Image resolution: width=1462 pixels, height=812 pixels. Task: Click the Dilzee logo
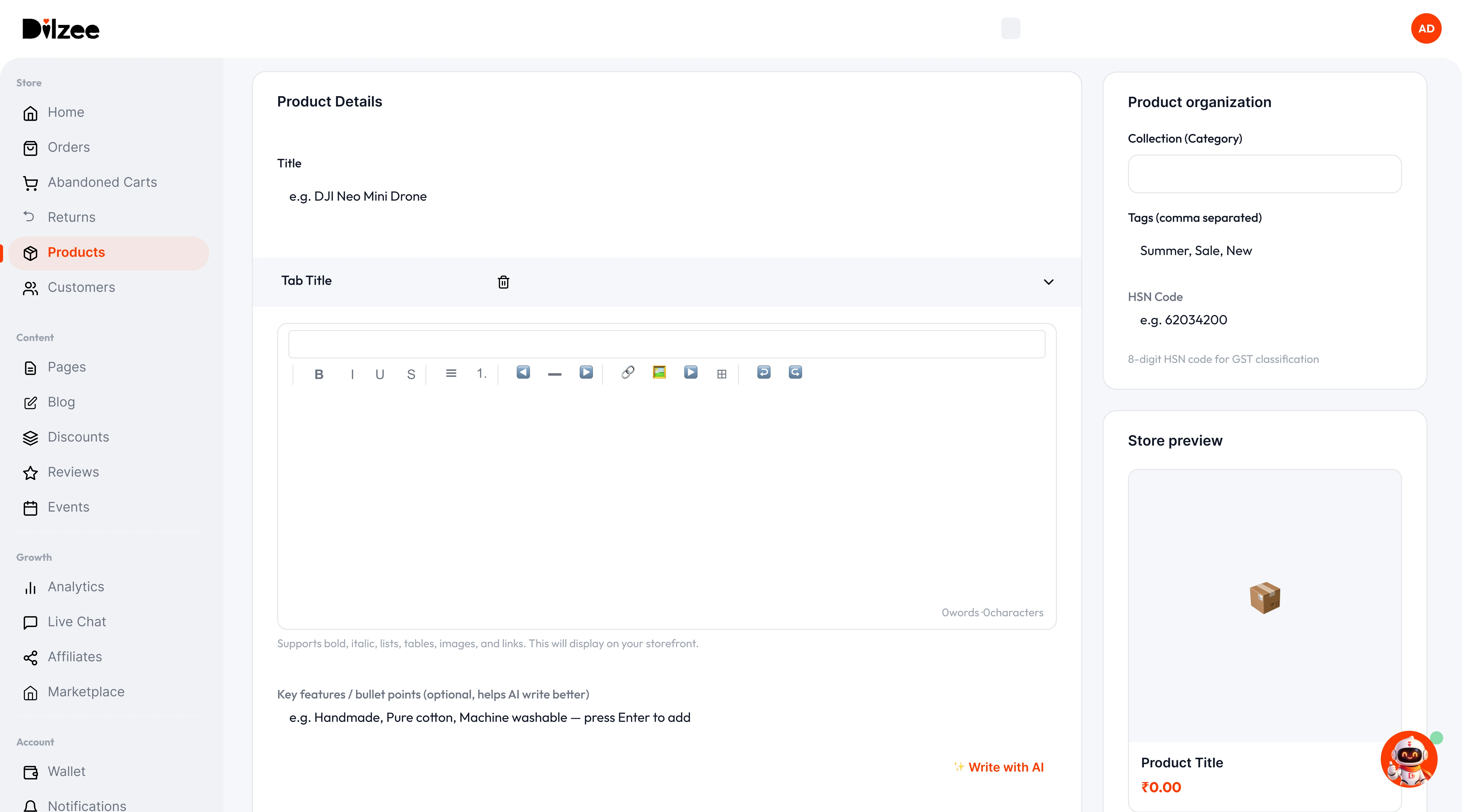pyautogui.click(x=61, y=29)
